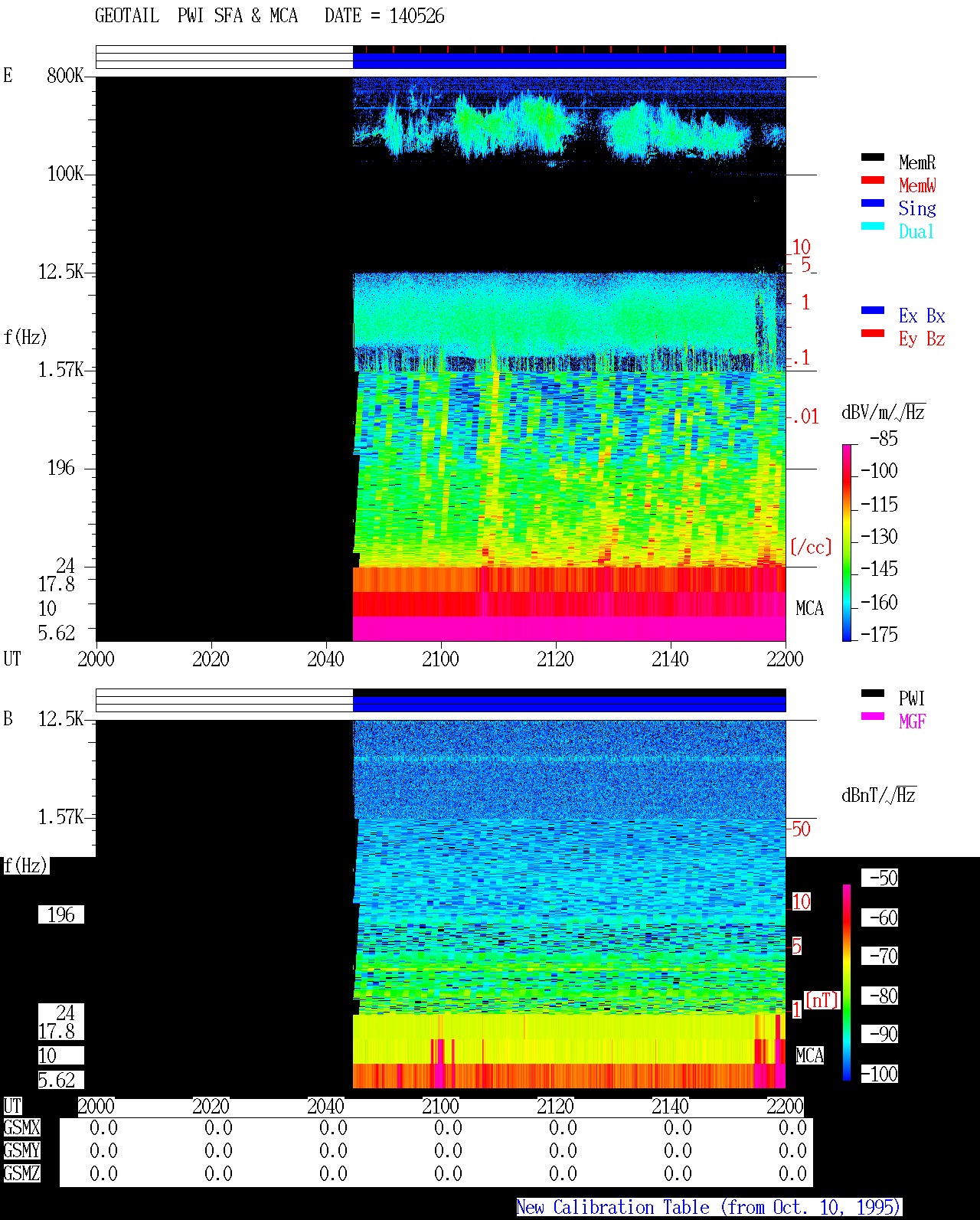Click the "MemR" legend label text
The height and width of the screenshot is (1220, 980).
pyautogui.click(x=917, y=162)
